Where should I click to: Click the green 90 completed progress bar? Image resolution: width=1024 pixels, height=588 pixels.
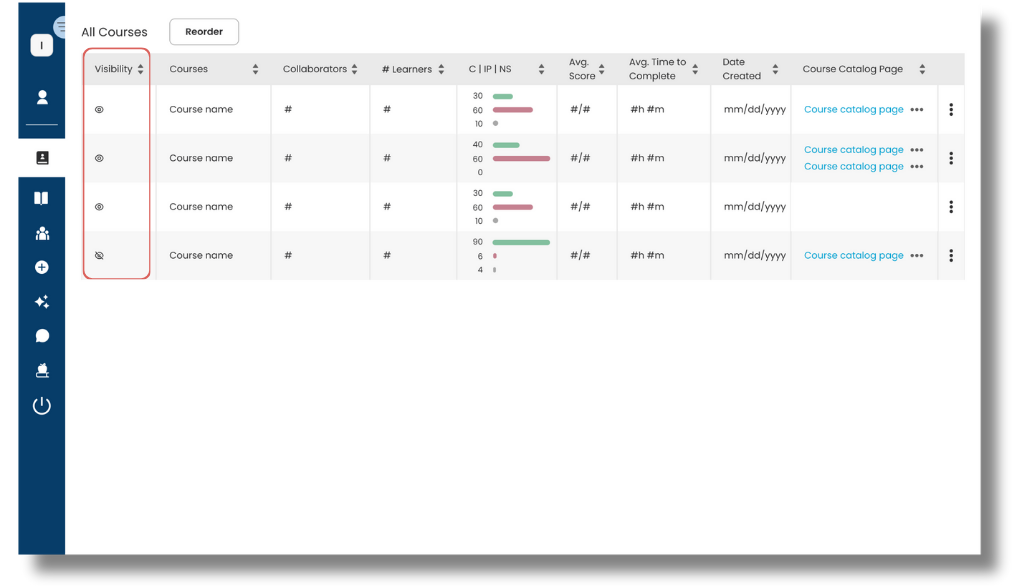click(x=521, y=242)
